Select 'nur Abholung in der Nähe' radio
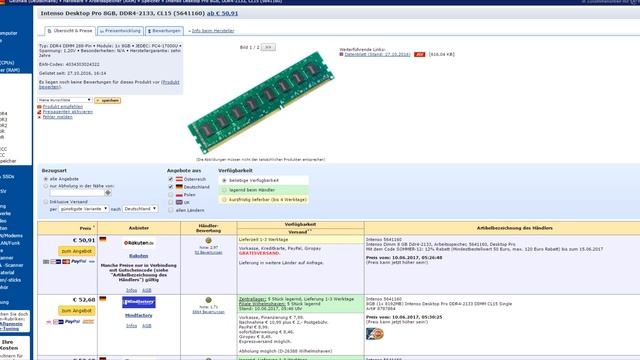 [46, 186]
